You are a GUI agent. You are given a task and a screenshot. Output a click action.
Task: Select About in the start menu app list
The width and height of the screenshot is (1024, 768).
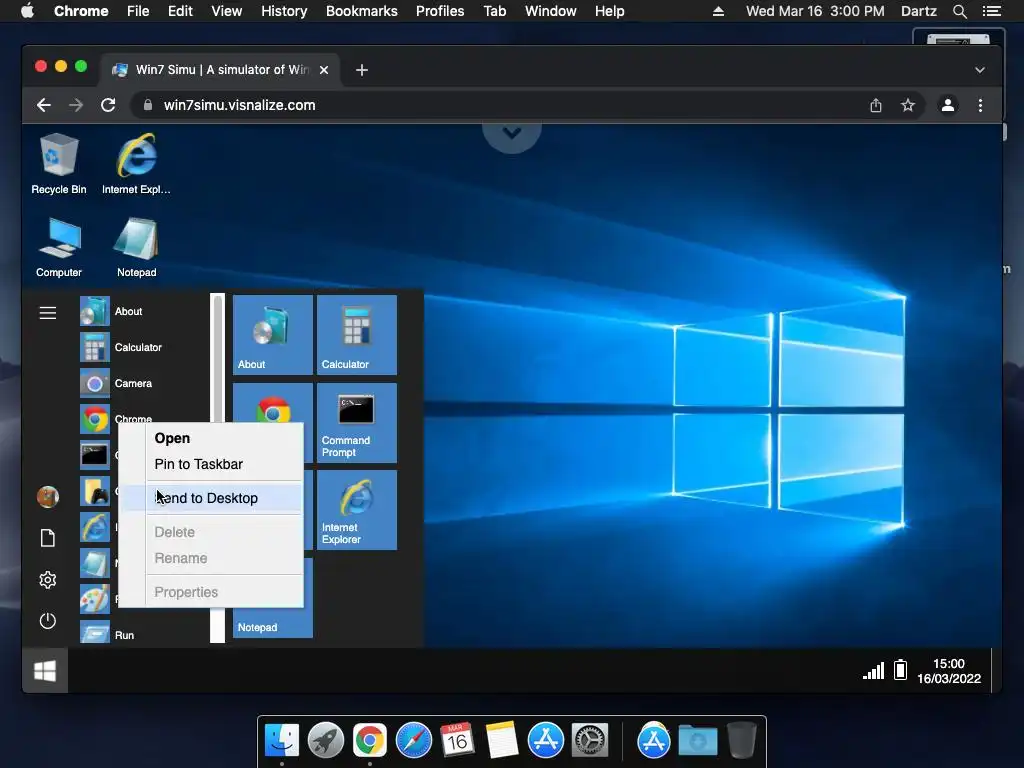pyautogui.click(x=144, y=312)
